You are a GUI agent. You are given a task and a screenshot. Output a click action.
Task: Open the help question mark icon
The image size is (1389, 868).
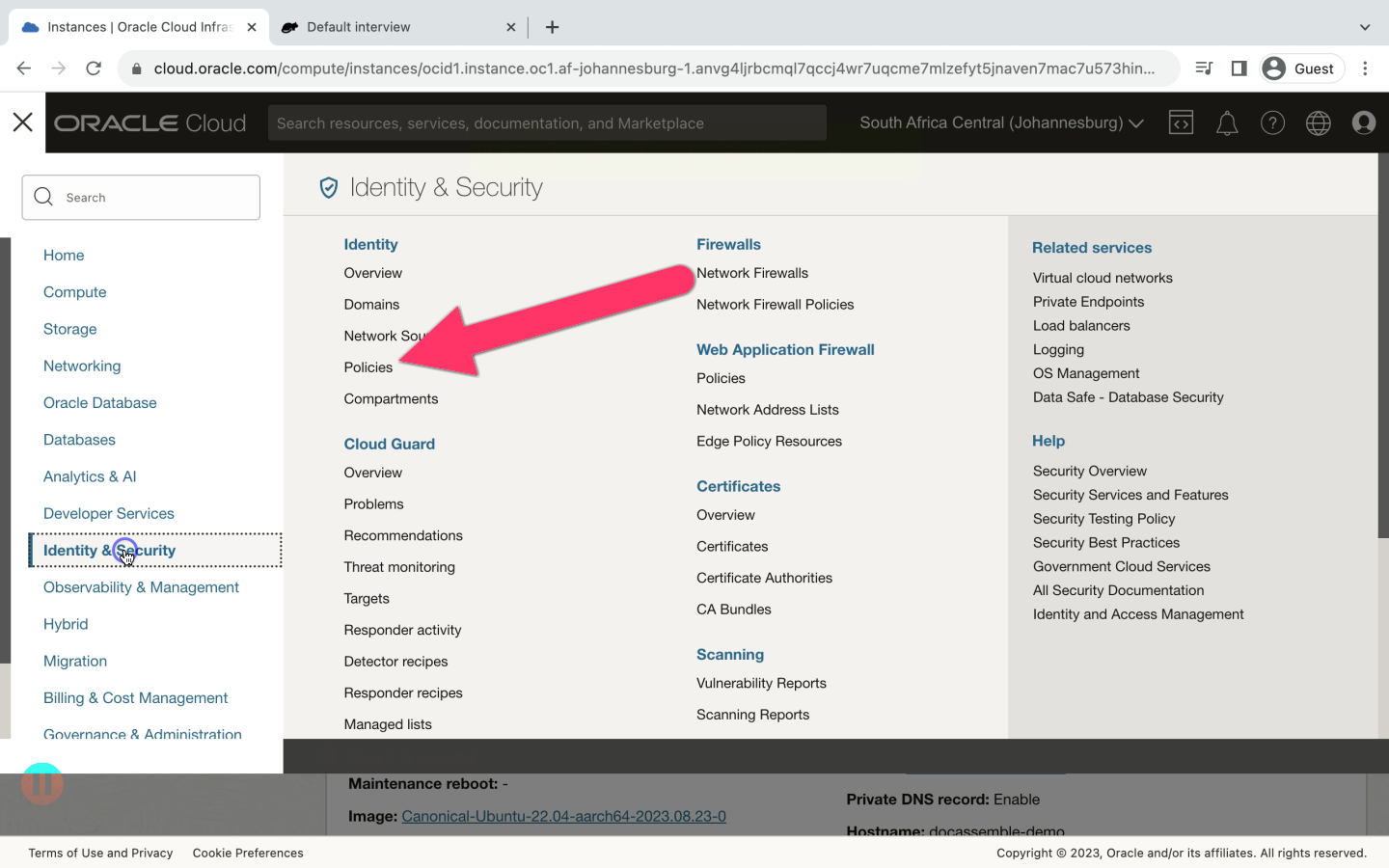1272,122
